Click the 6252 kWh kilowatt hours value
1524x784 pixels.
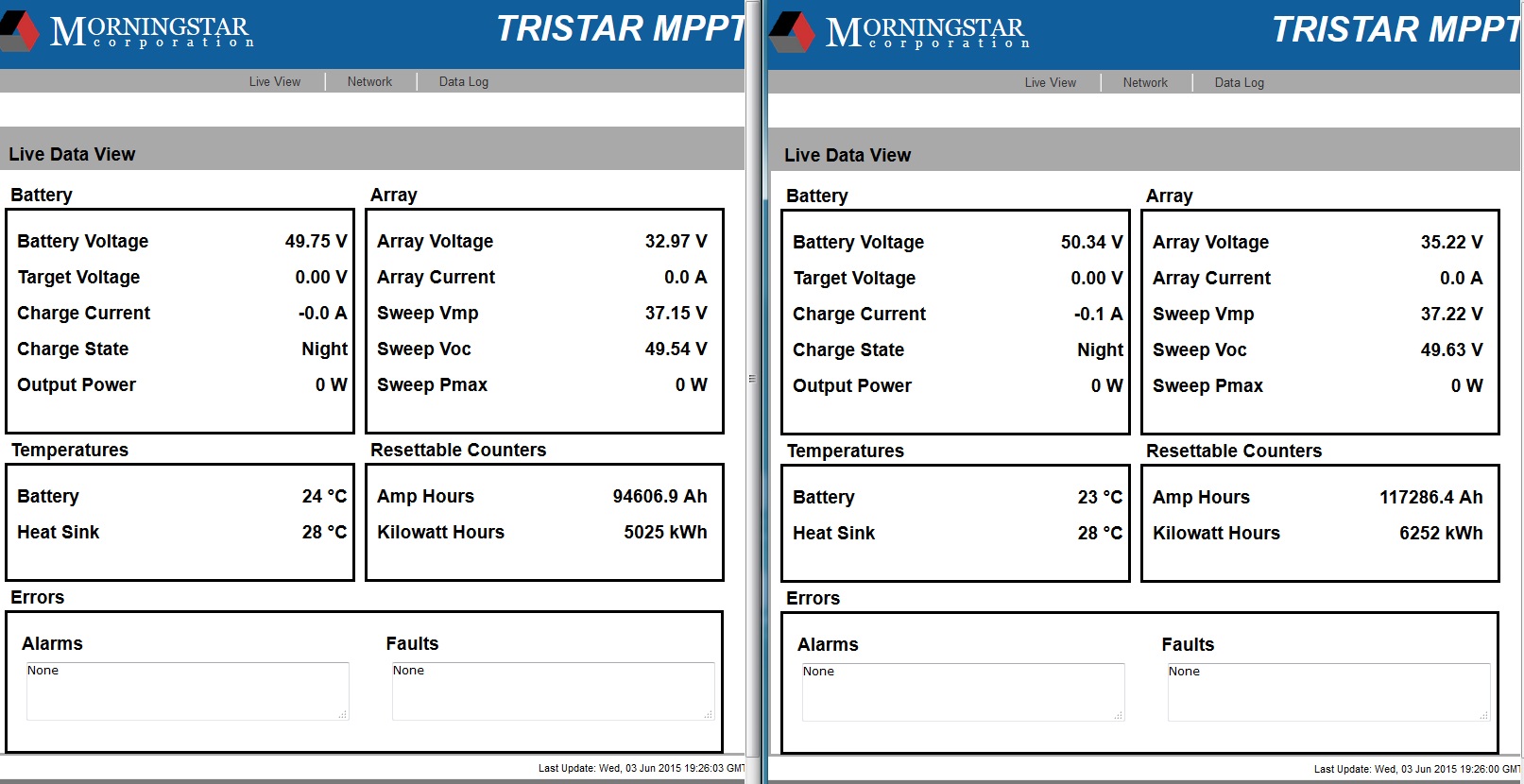click(x=1442, y=533)
